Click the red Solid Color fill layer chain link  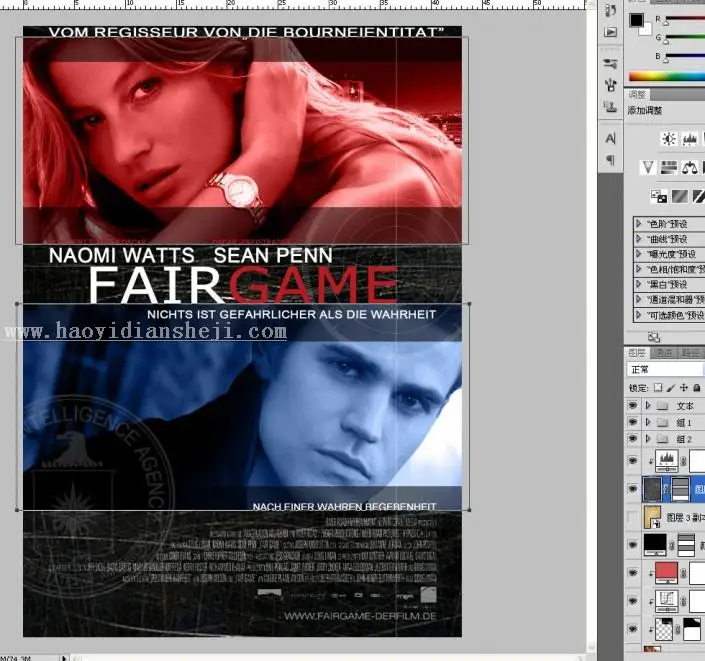tap(683, 573)
